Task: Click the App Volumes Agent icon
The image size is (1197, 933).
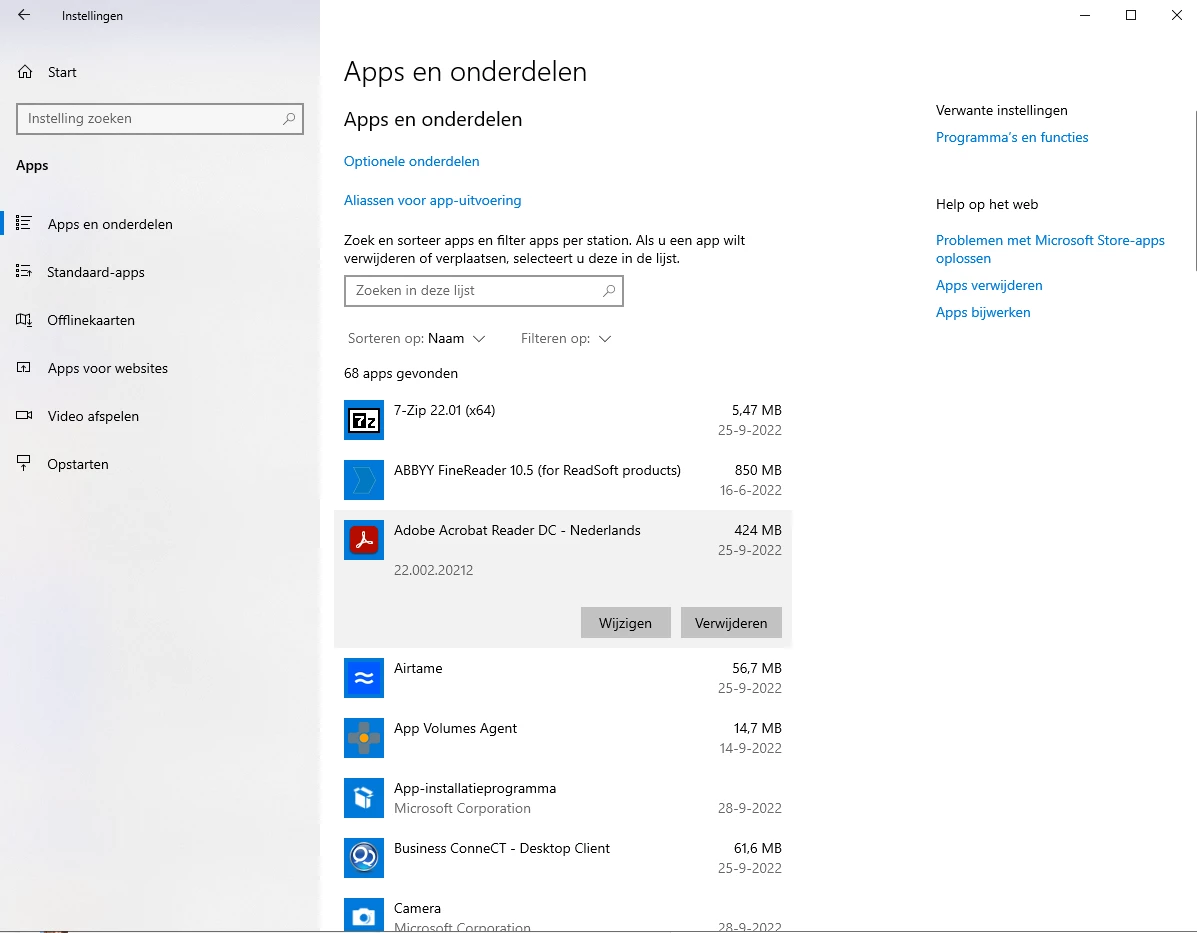Action: (x=363, y=738)
